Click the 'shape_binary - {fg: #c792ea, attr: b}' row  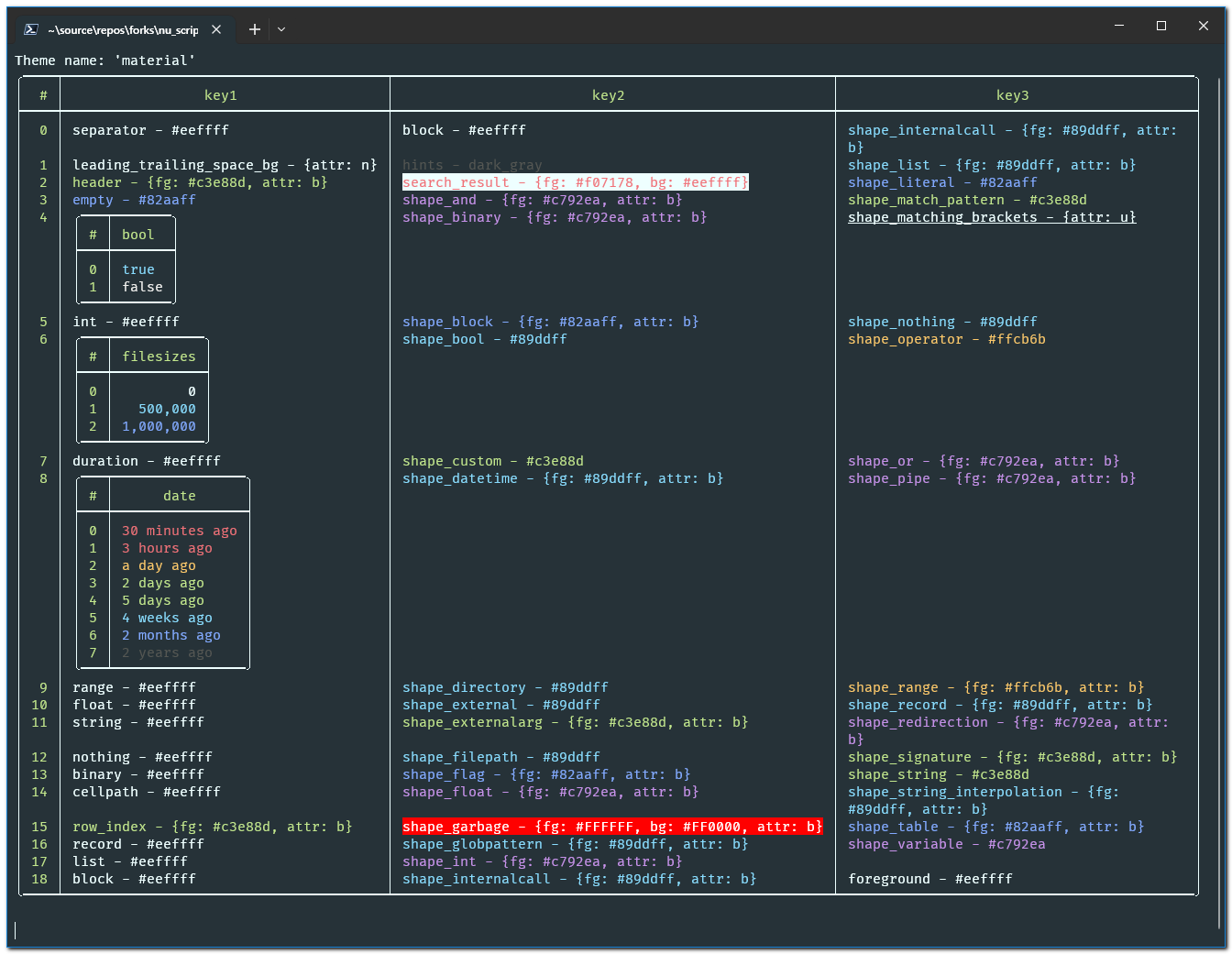(555, 217)
